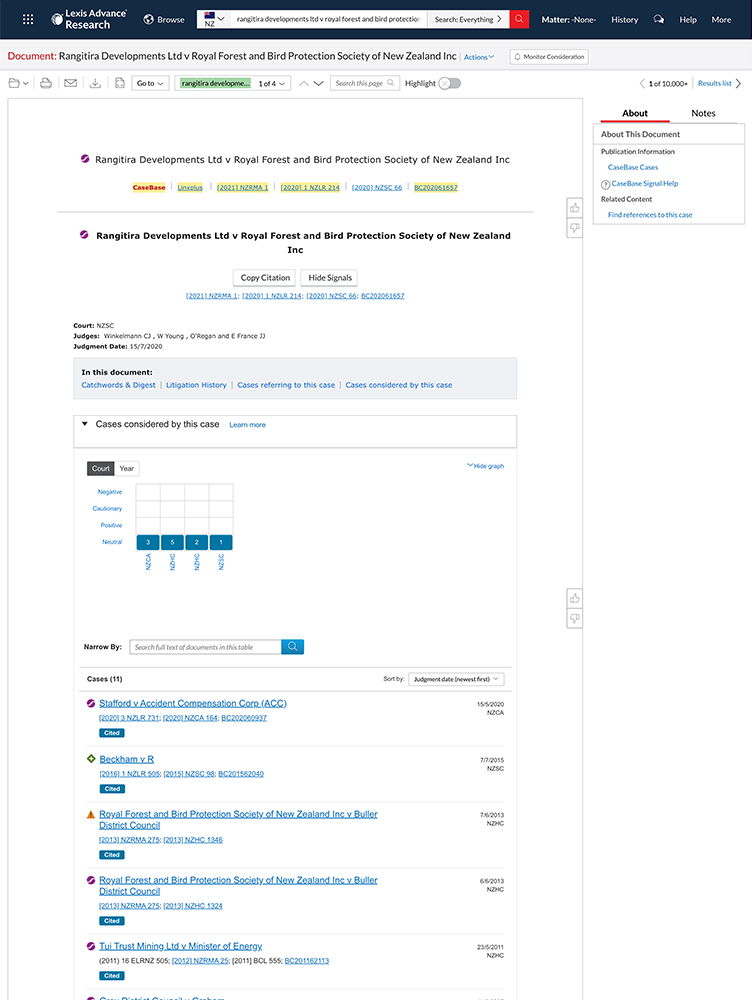Click the download icon in toolbar
The image size is (752, 1000).
pos(95,83)
